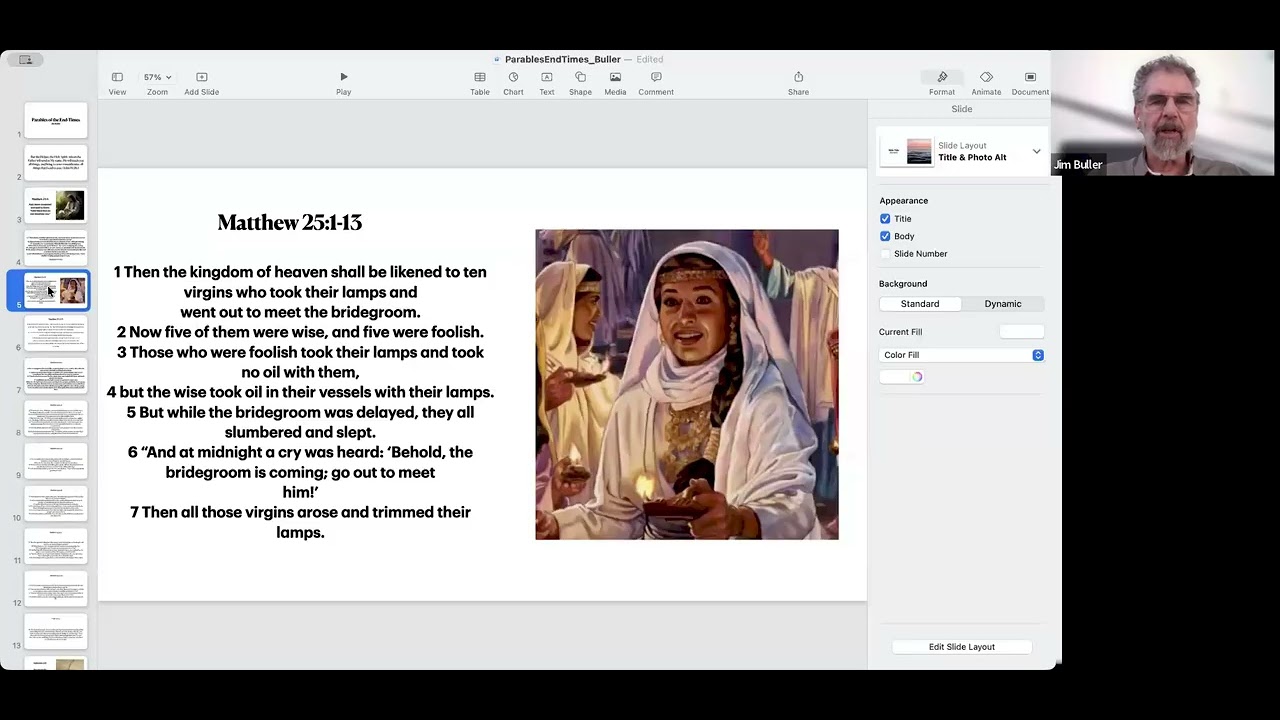Screen dimensions: 1280x720
Task: Expand Slide Layout chevron
Action: coord(1036,152)
